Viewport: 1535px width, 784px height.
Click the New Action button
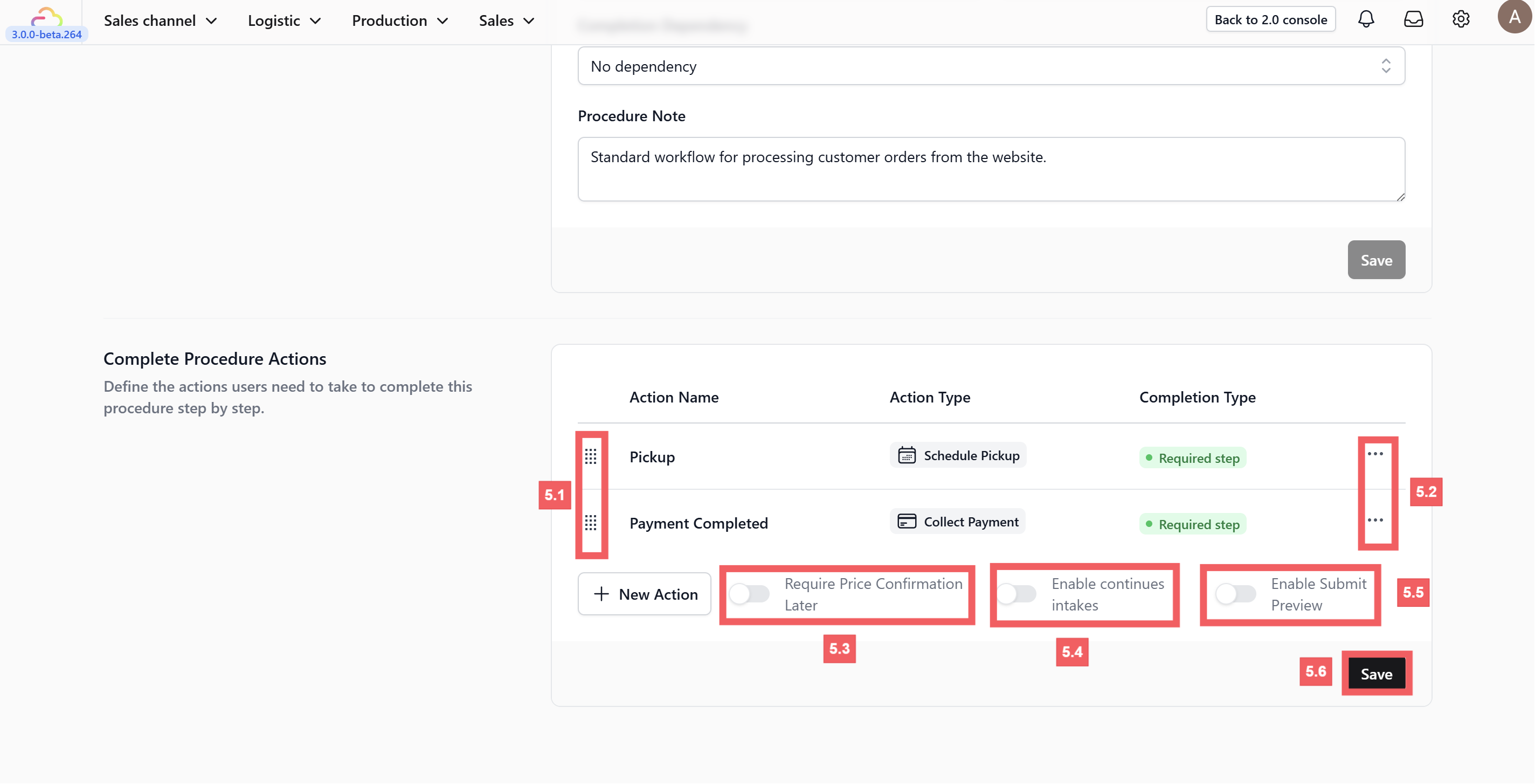tap(645, 594)
